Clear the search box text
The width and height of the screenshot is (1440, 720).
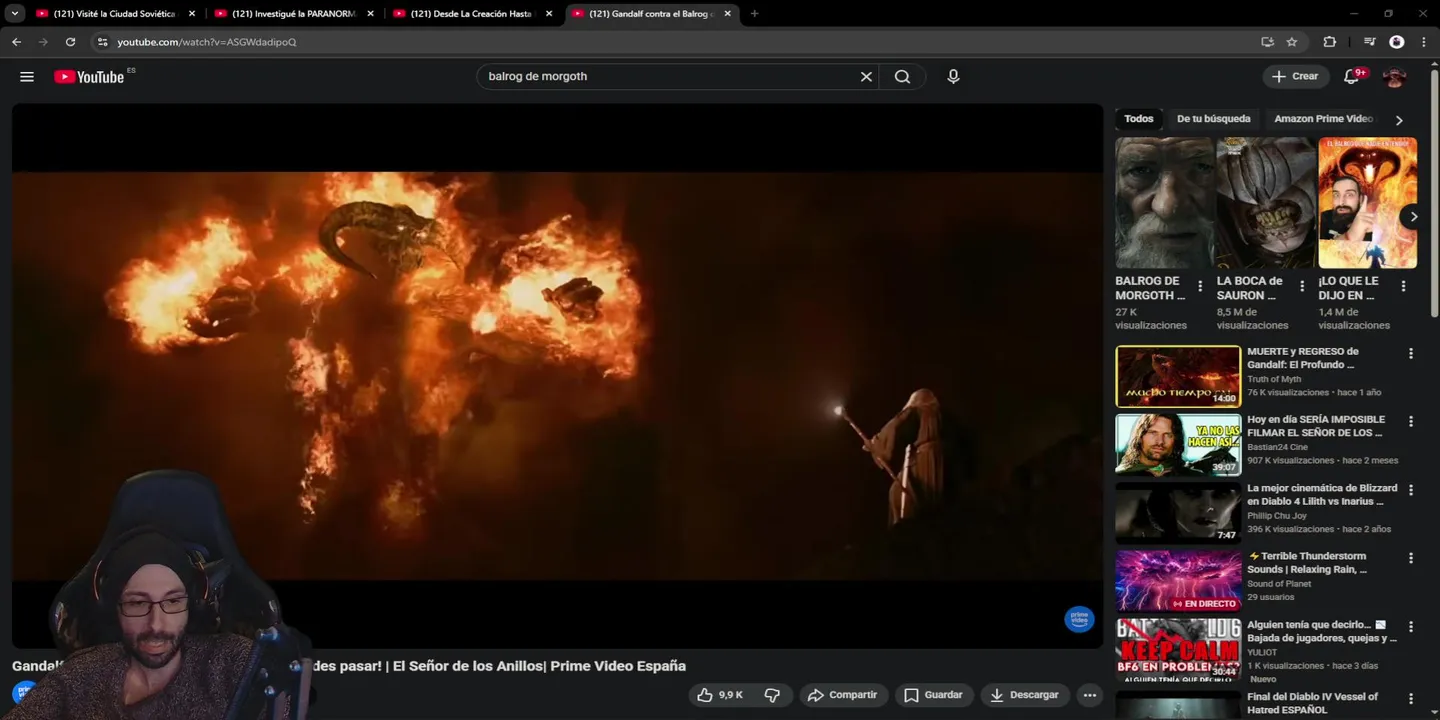coord(866,77)
